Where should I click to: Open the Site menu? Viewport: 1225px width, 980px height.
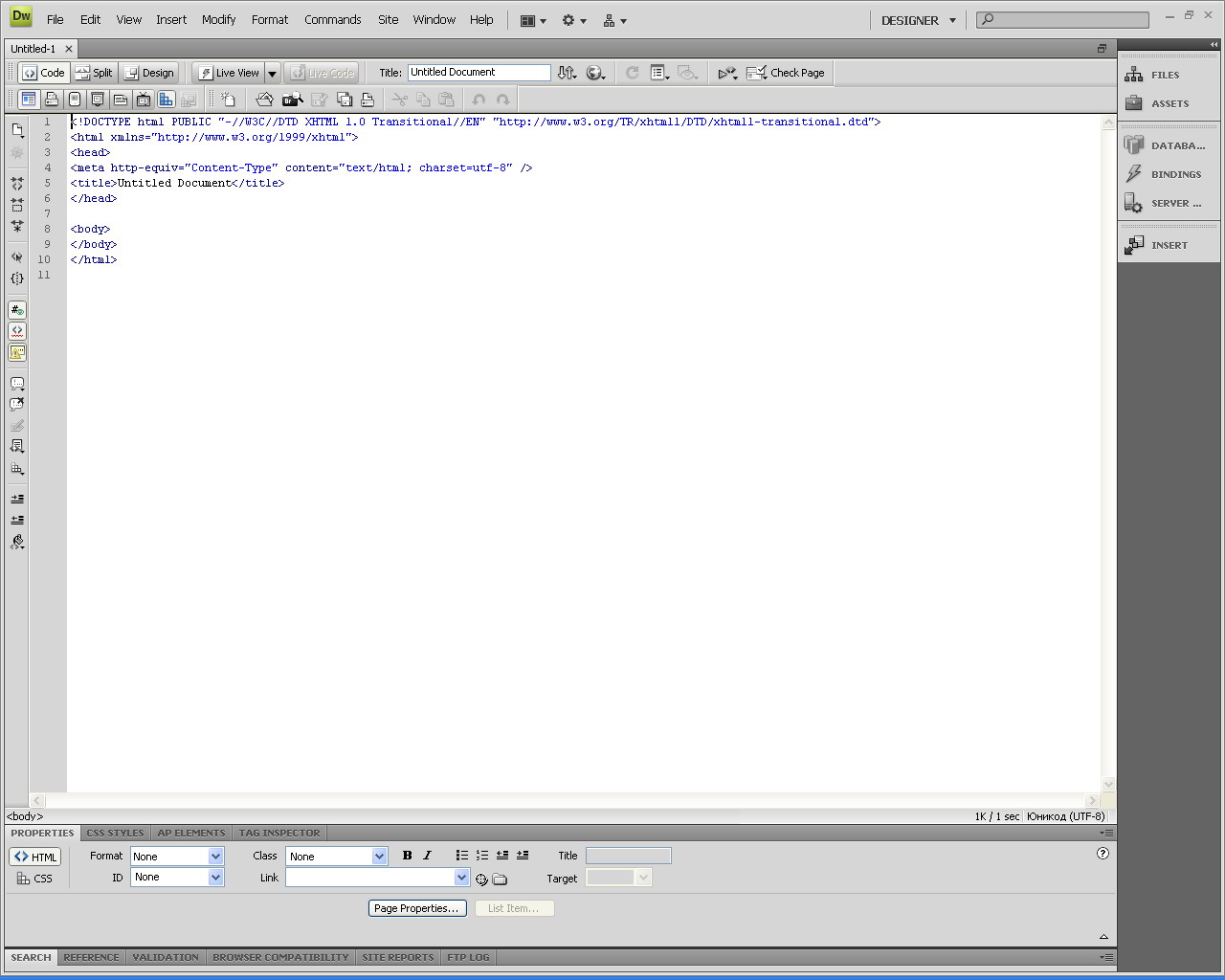(388, 19)
